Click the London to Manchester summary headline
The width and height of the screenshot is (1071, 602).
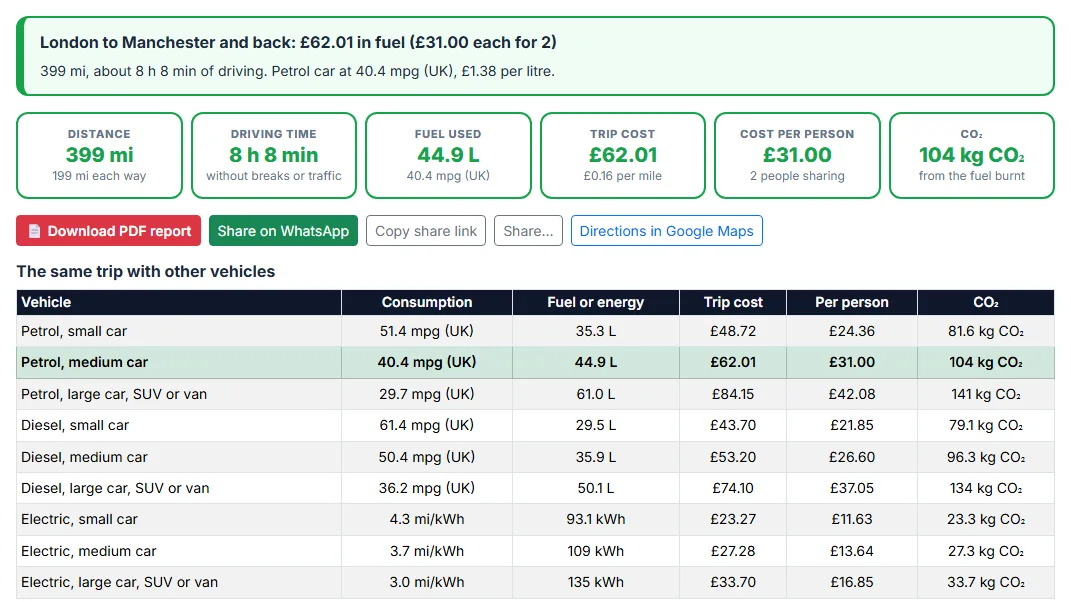pos(298,42)
